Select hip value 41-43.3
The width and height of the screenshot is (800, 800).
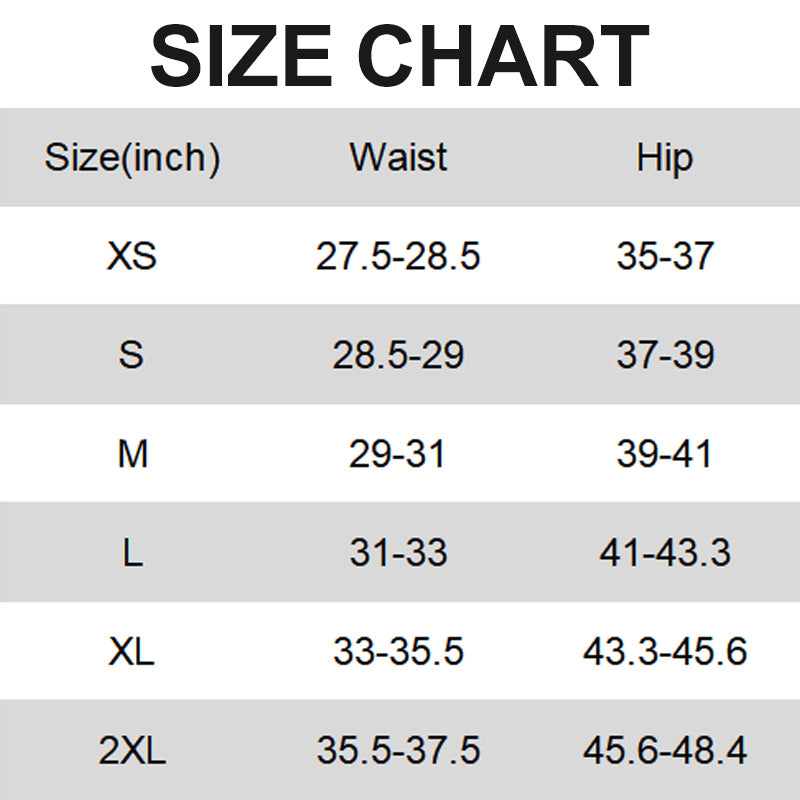click(x=664, y=553)
